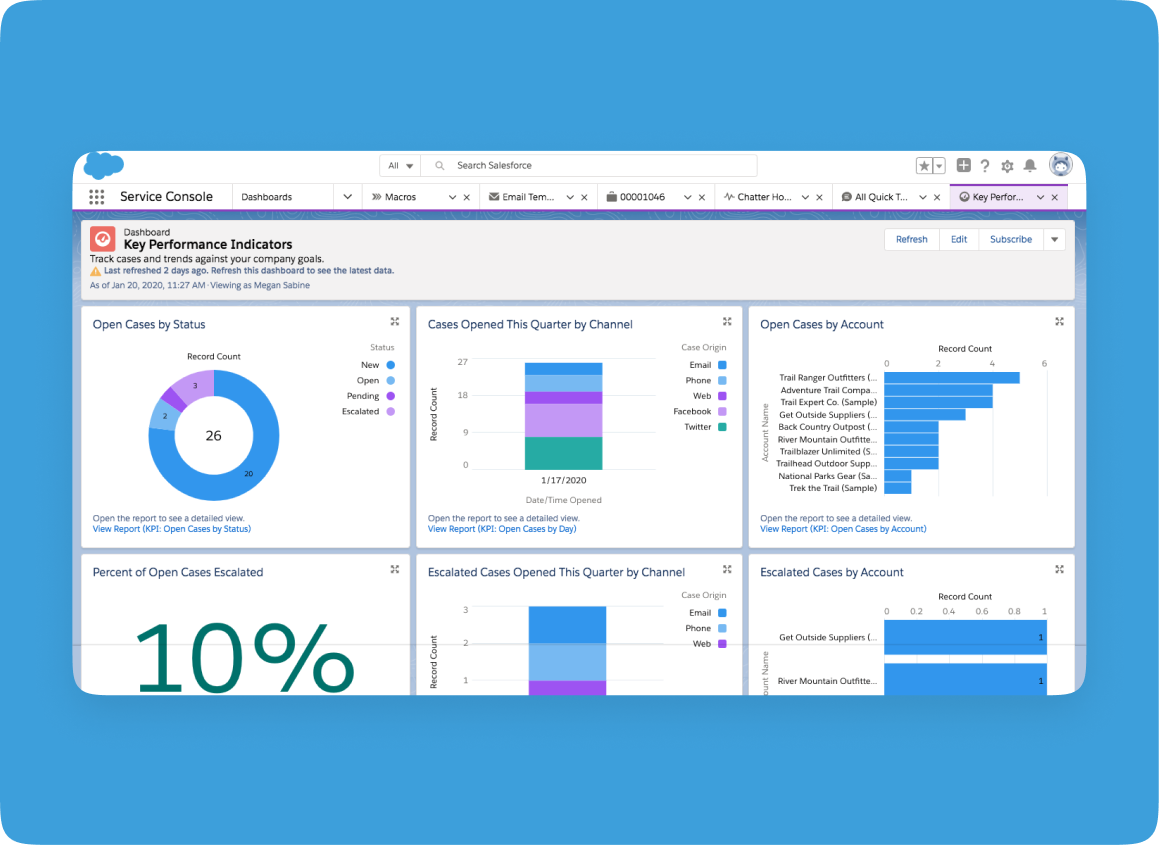
Task: Expand the Open Cases by Status chart
Action: [x=395, y=321]
